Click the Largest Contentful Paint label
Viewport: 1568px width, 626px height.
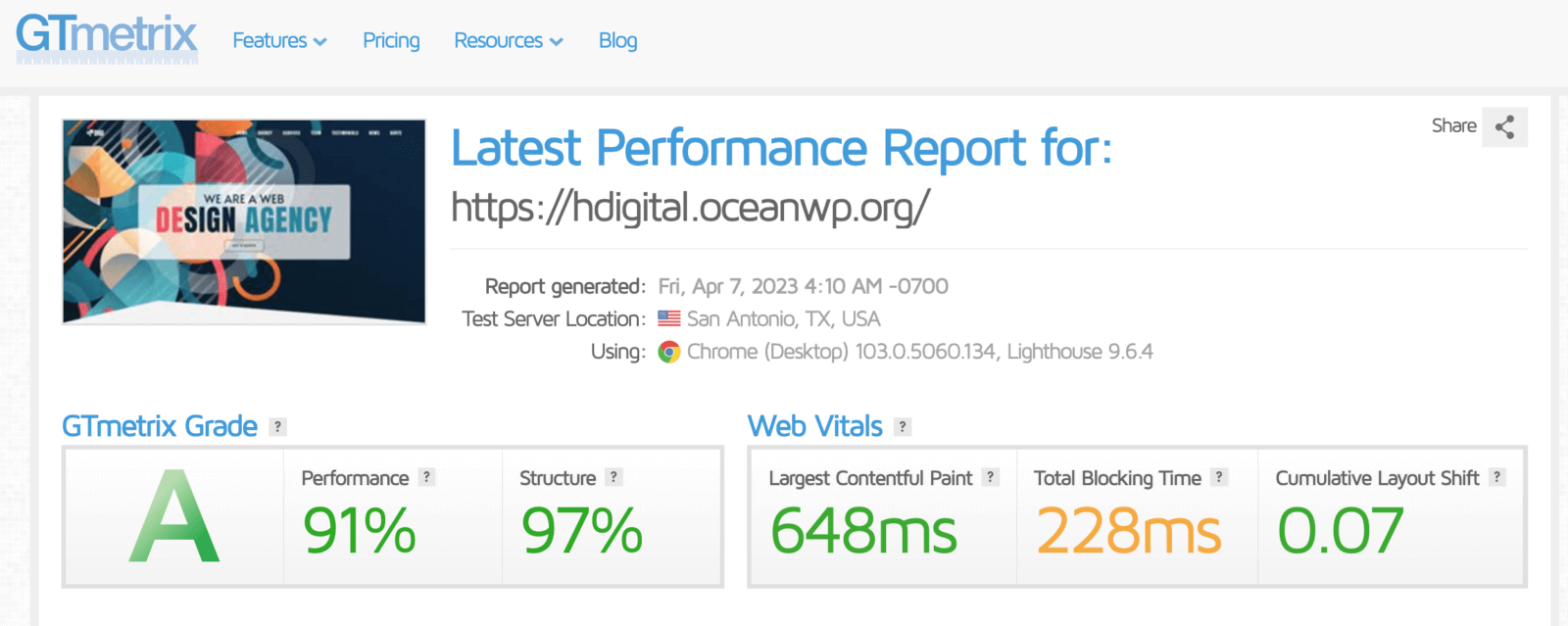point(870,478)
